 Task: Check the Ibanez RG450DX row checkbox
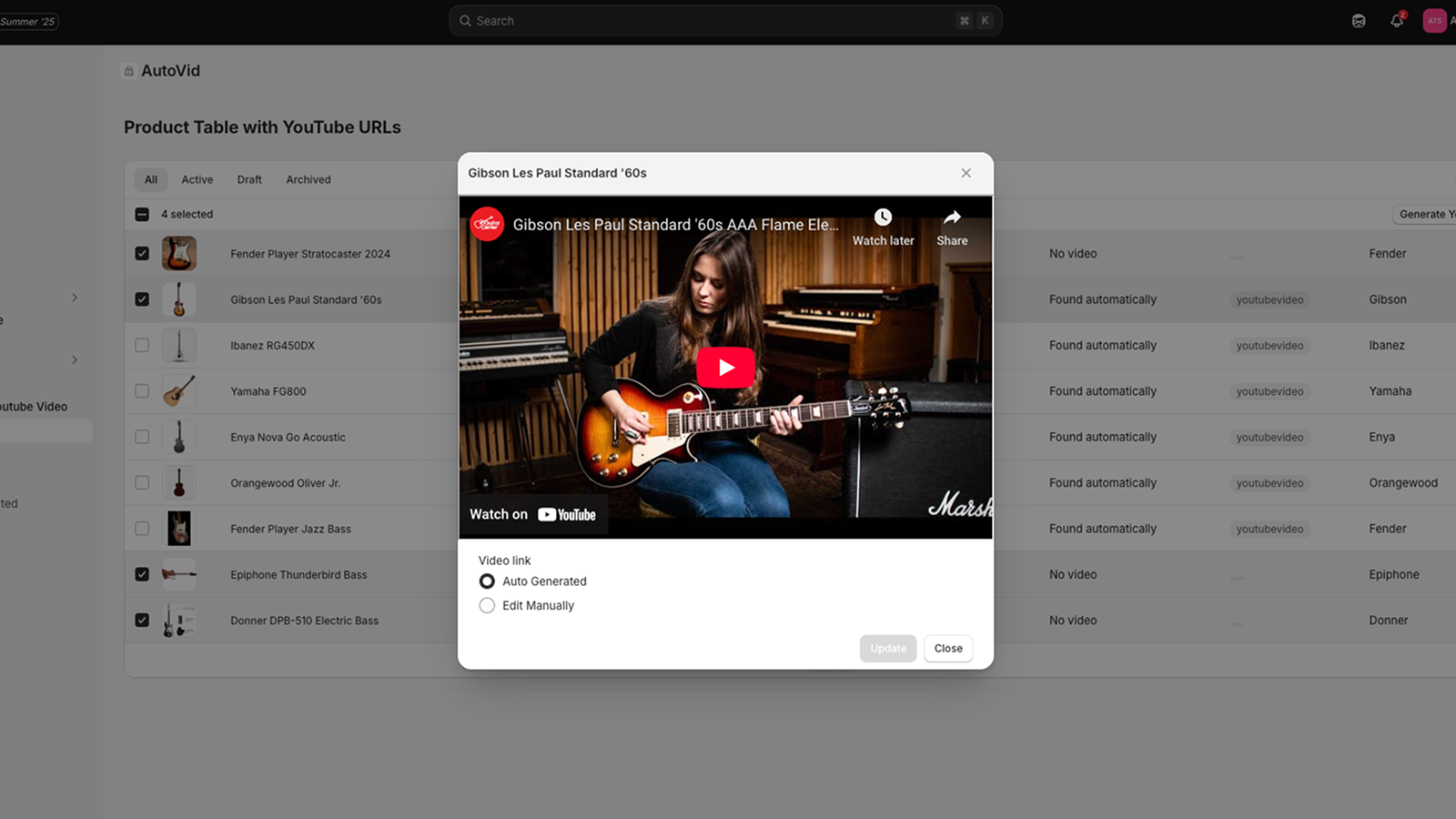(142, 345)
